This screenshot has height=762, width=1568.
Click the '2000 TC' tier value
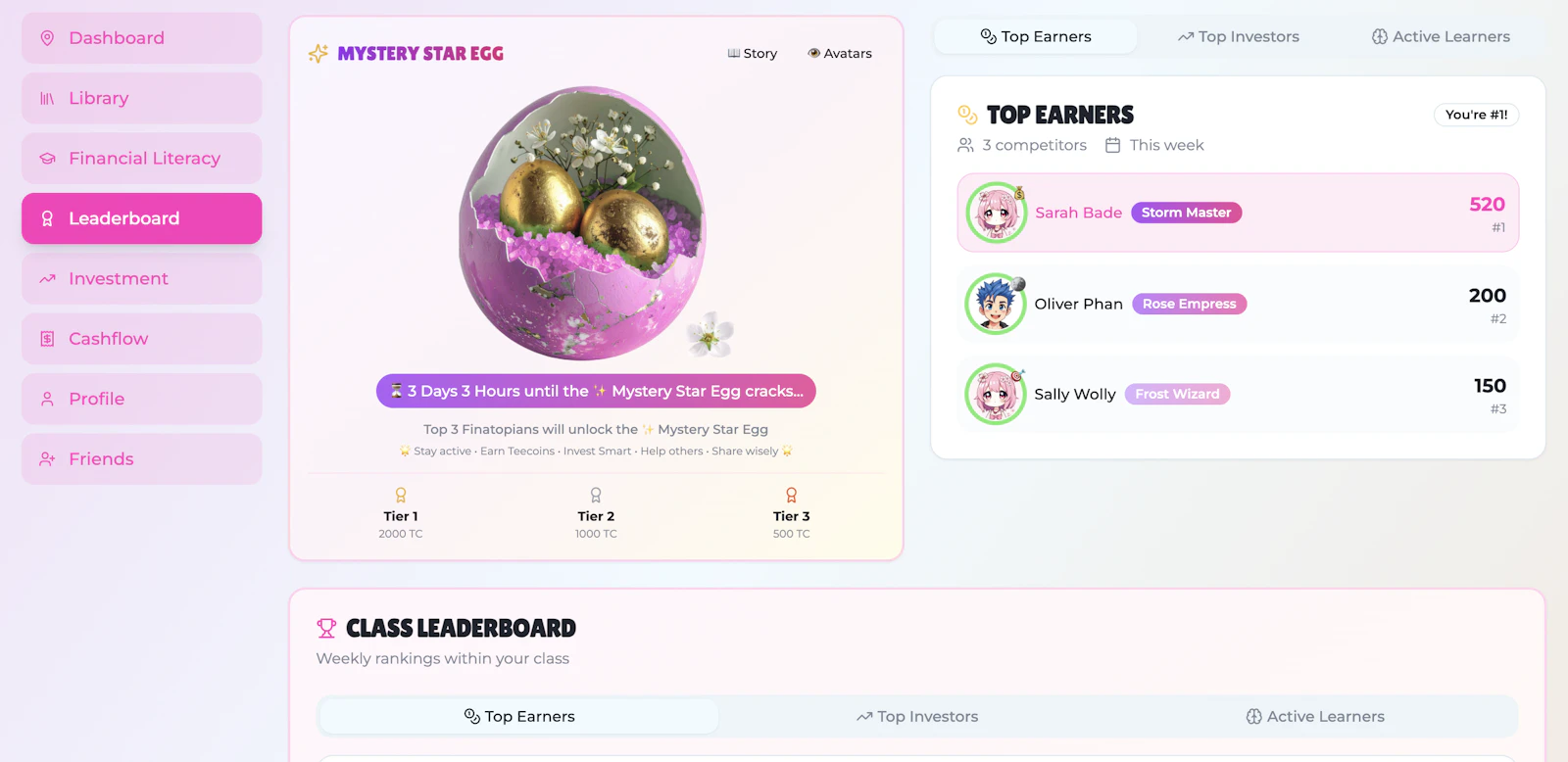(401, 534)
